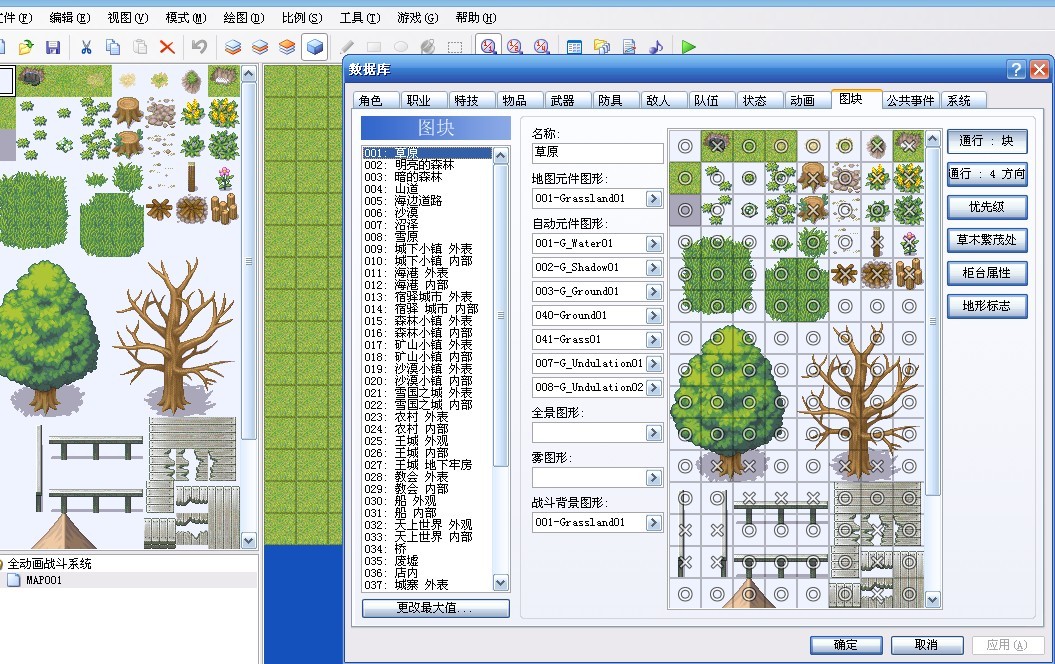Screen dimensions: 1055x664
Task: Click the 名称 name input field
Action: pyautogui.click(x=597, y=153)
